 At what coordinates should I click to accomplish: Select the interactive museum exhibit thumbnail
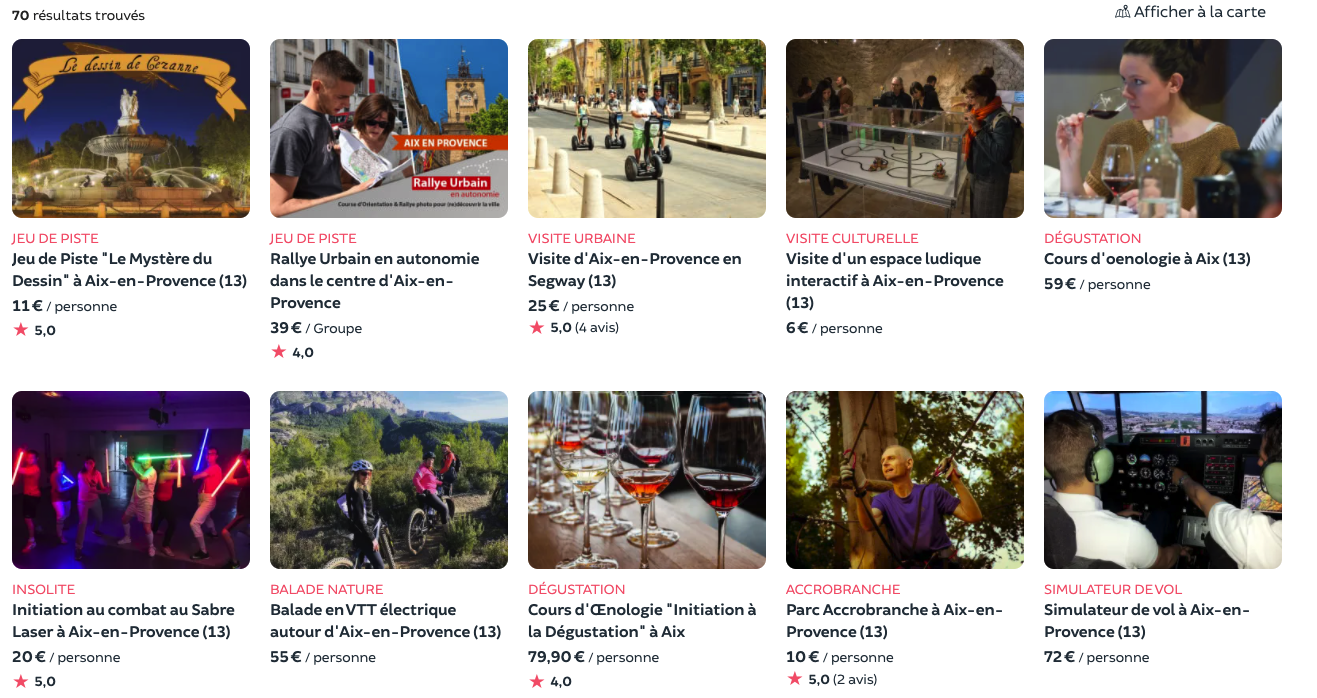pyautogui.click(x=905, y=128)
